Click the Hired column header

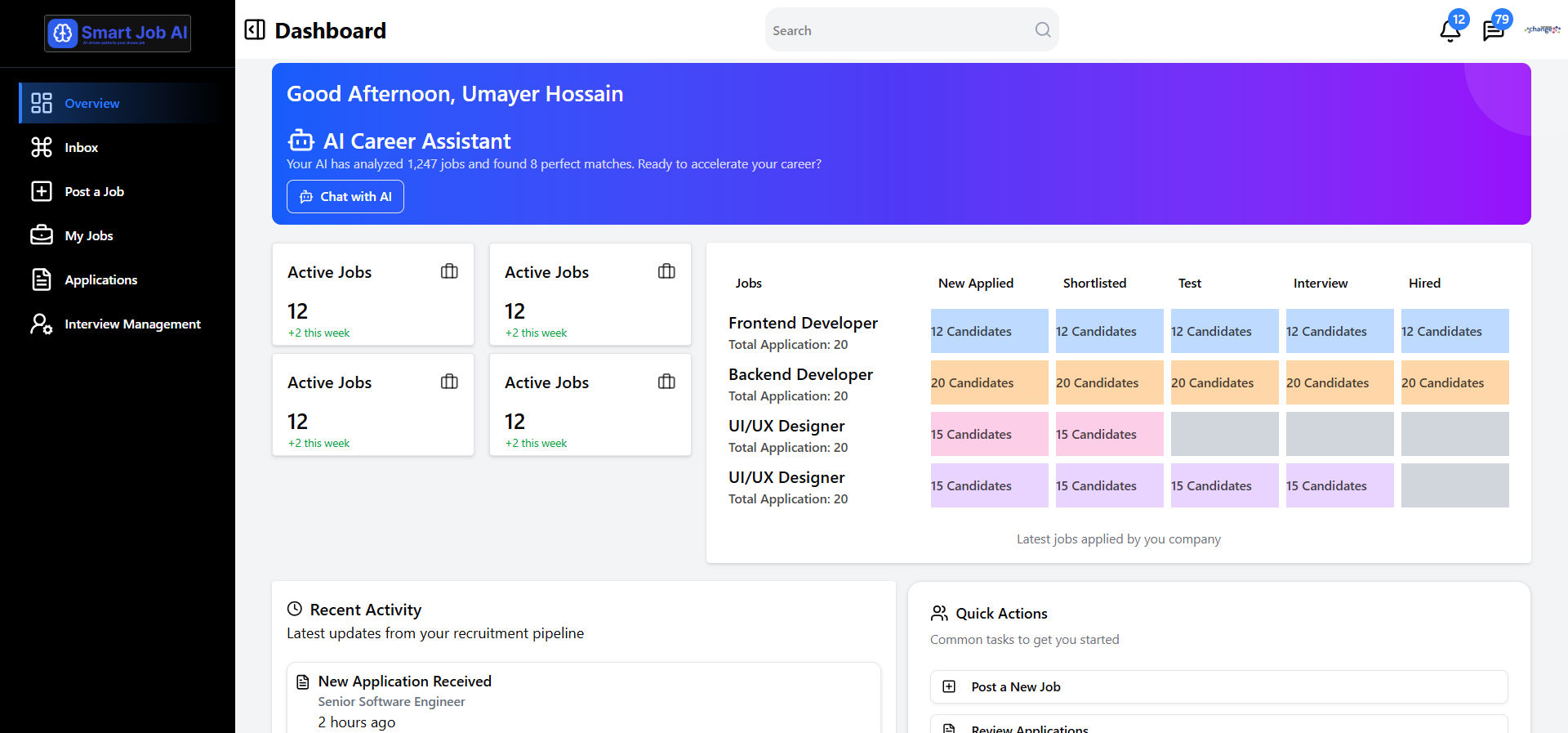tap(1424, 283)
